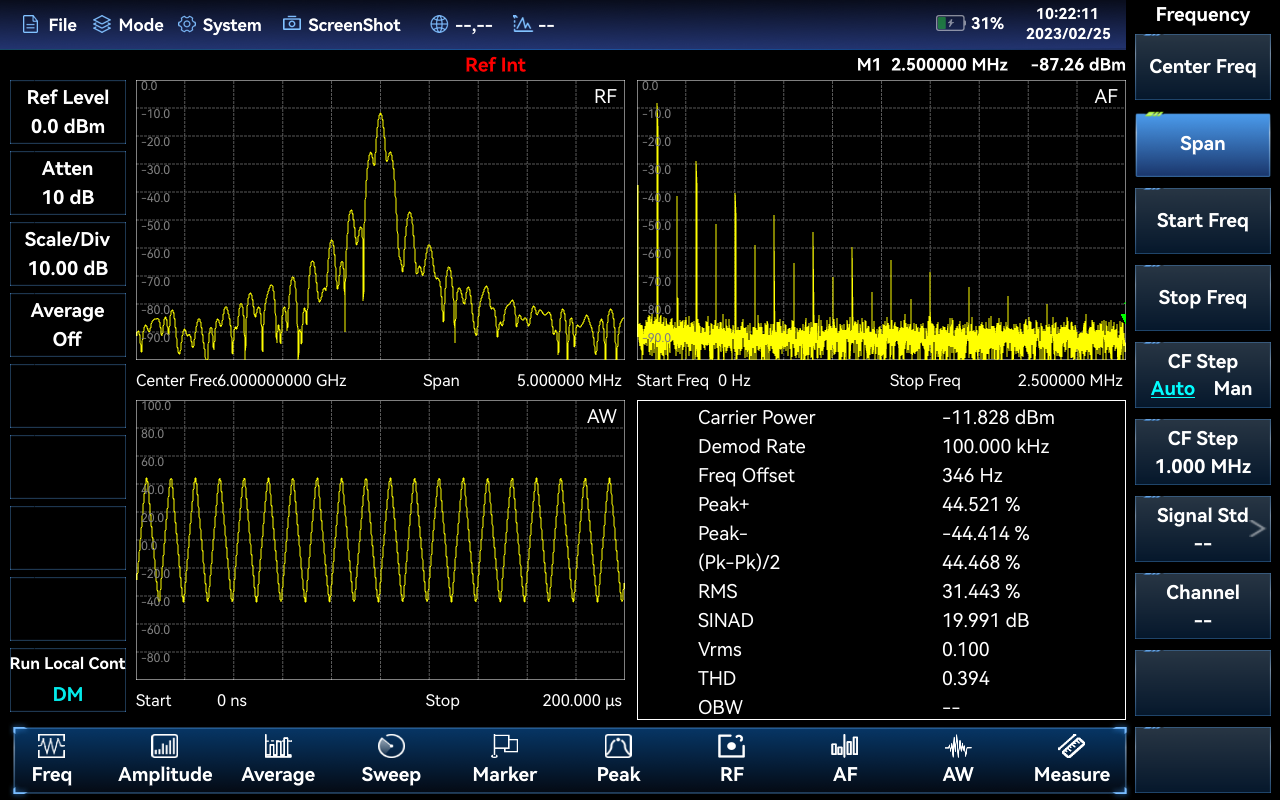This screenshot has height=800, width=1280.
Task: Expand the Signal Std submenu arrow
Action: point(1258,529)
